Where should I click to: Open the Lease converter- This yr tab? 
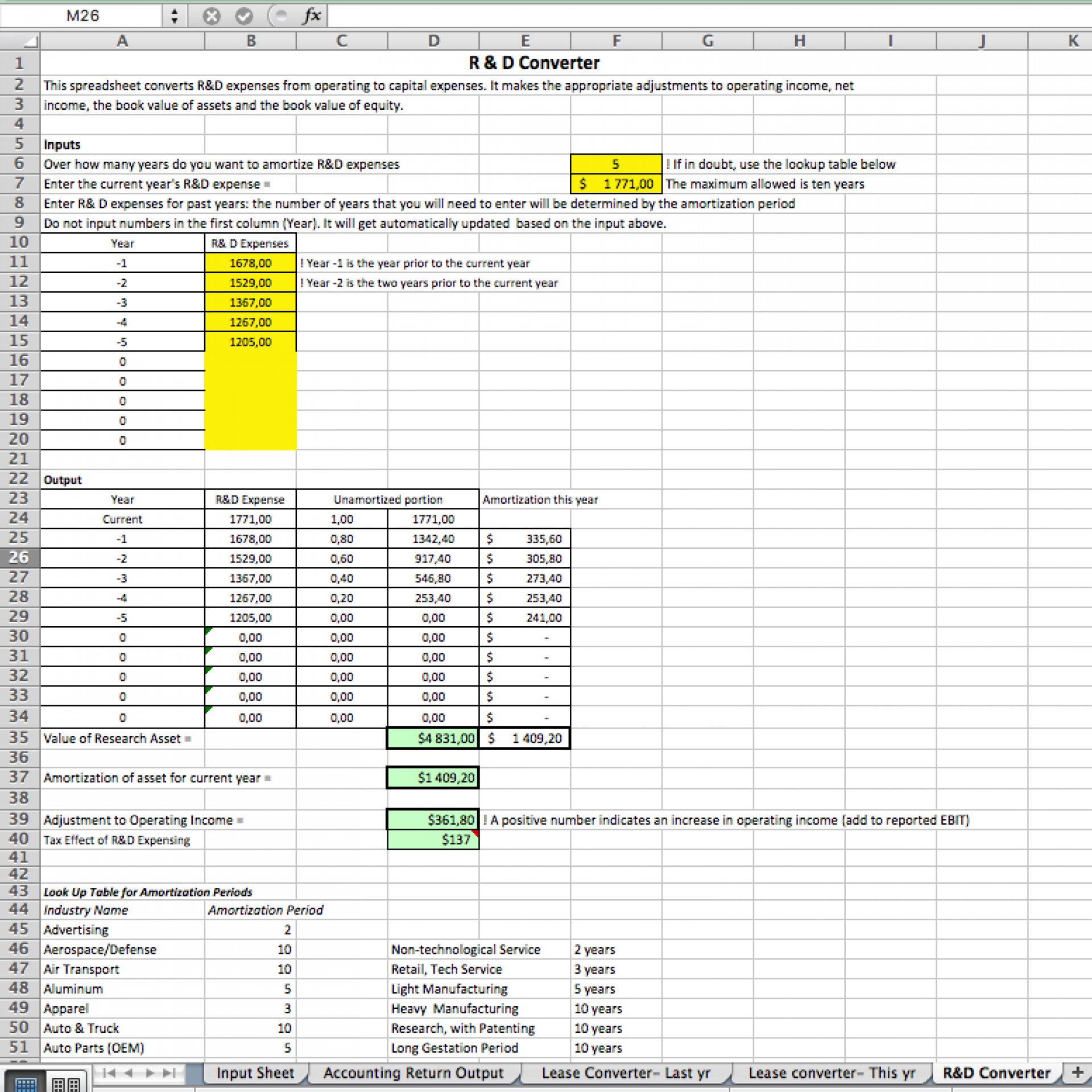[x=832, y=1073]
